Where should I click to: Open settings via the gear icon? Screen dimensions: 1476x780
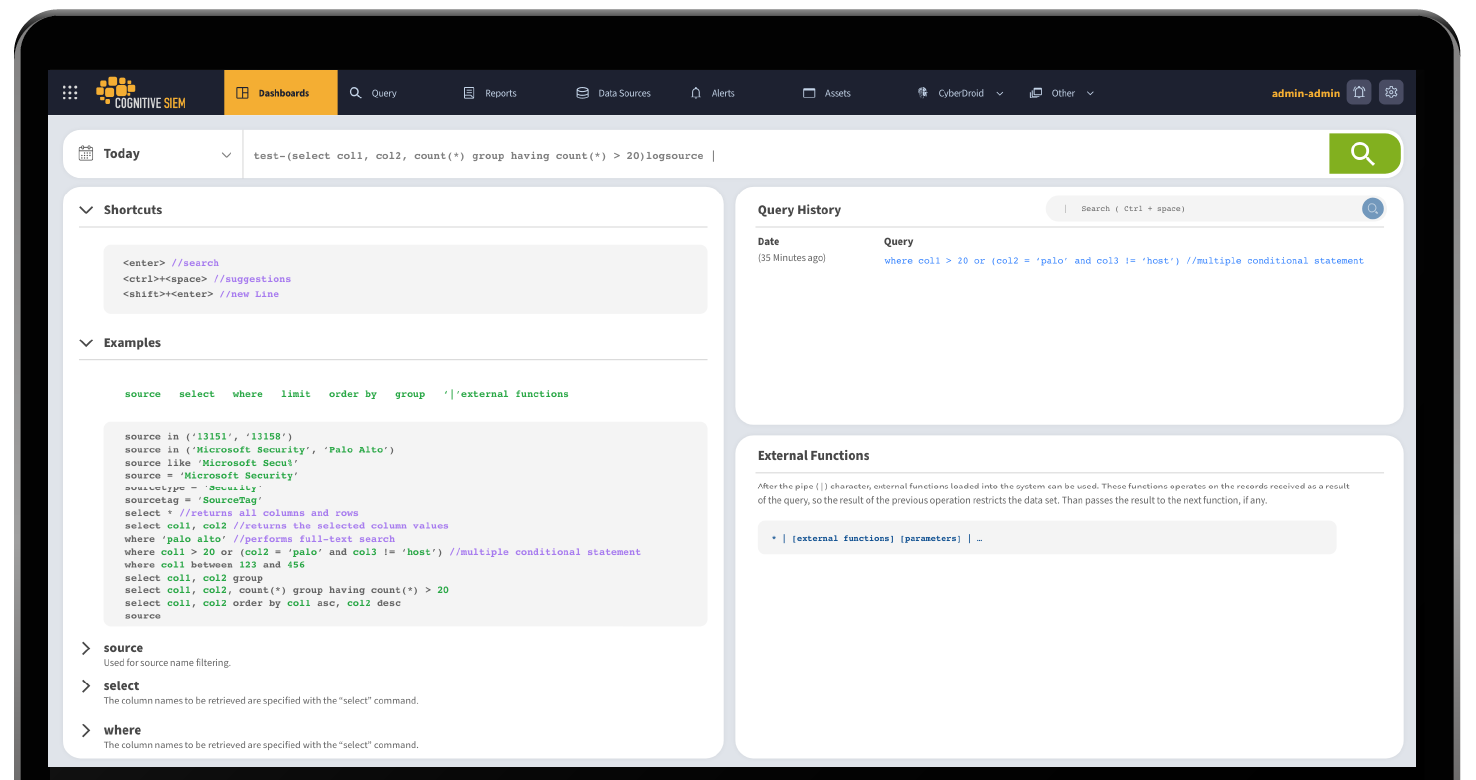coord(1391,91)
